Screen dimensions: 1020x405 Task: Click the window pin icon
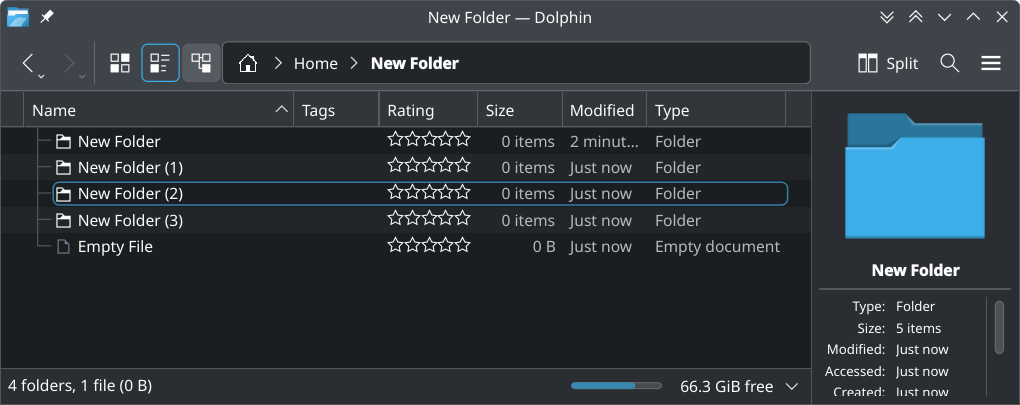pos(47,17)
